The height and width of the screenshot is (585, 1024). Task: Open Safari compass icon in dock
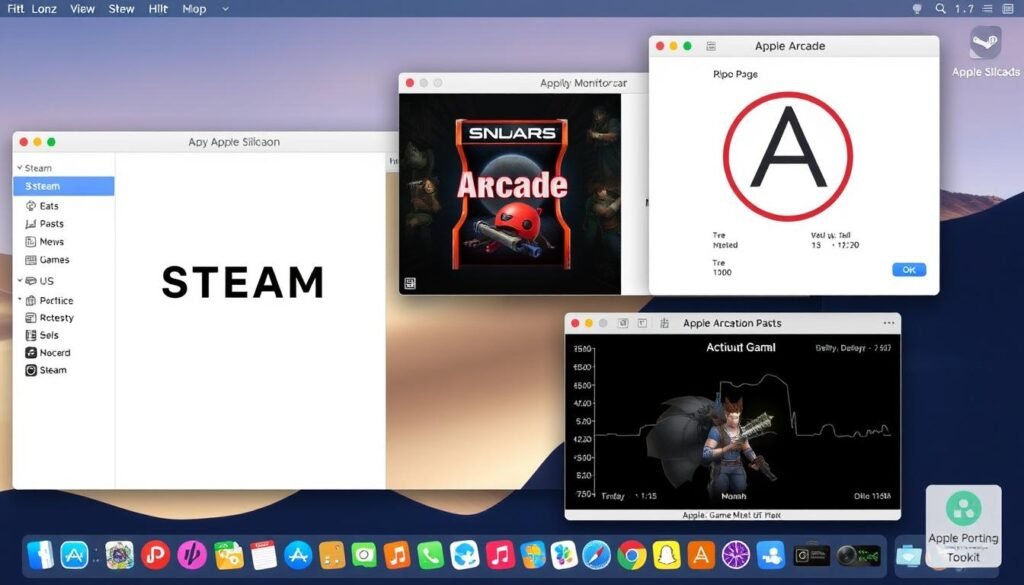(596, 556)
